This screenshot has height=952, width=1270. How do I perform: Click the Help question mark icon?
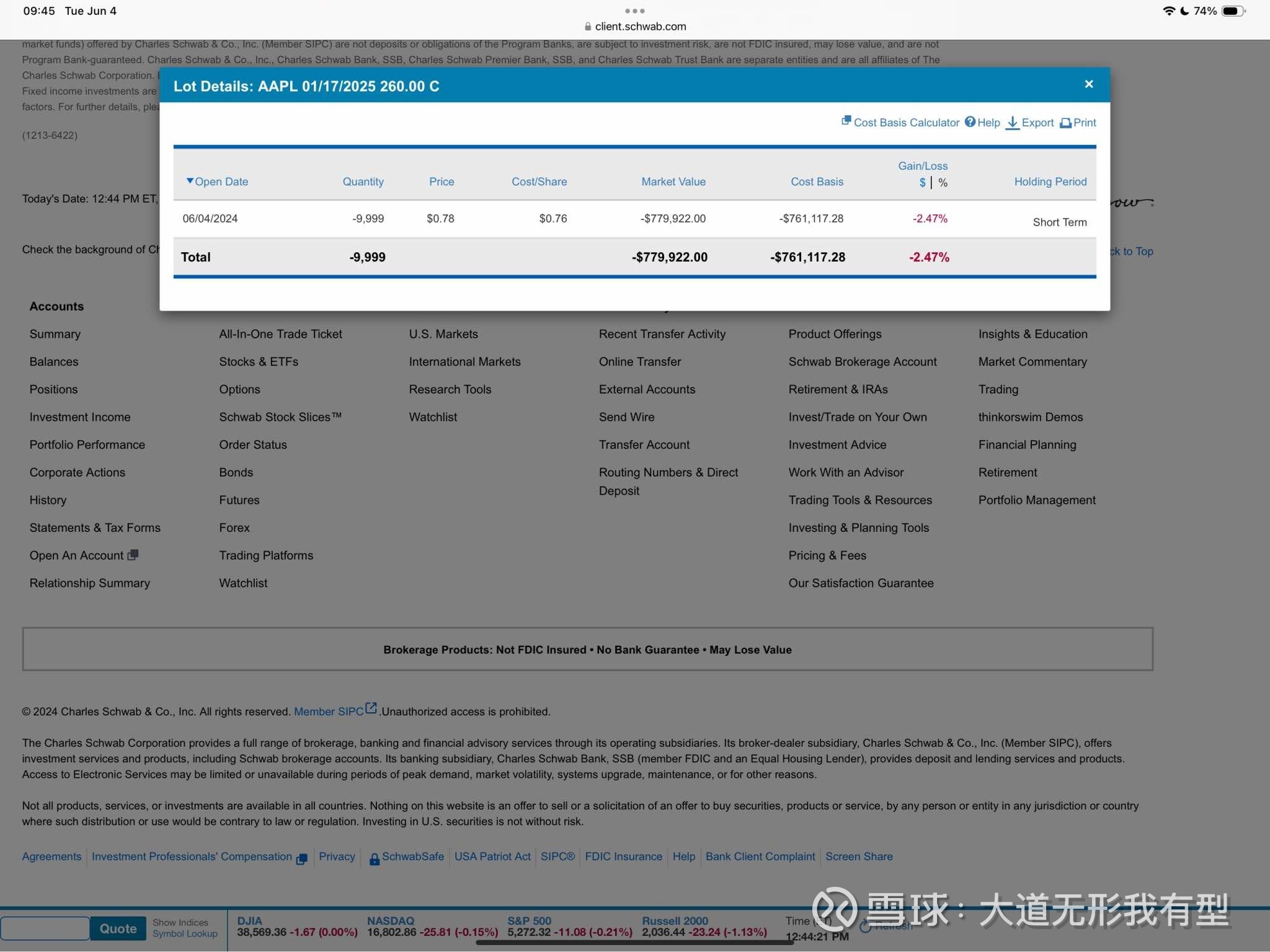coord(970,122)
